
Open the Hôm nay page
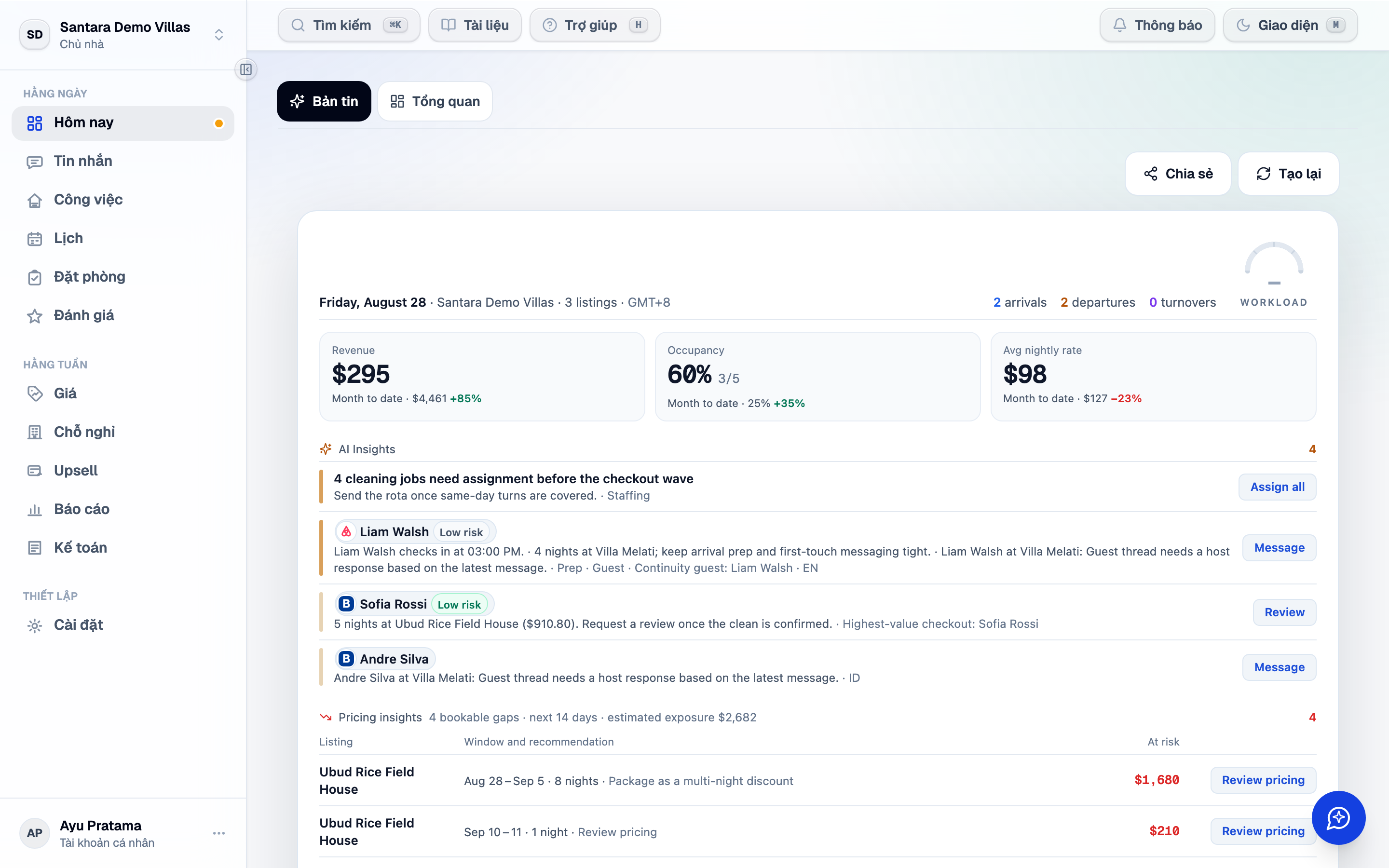123,123
